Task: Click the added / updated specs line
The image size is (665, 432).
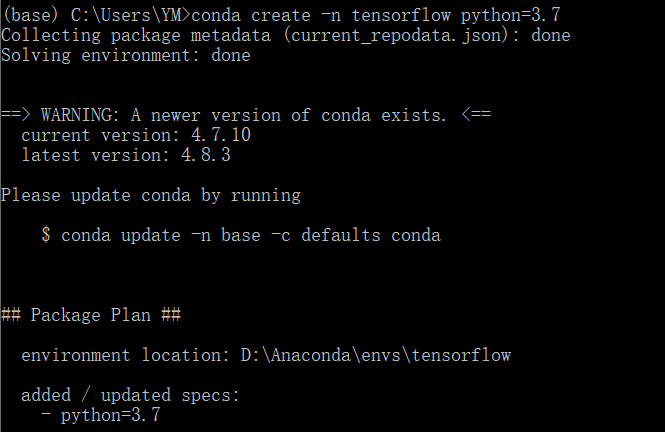Action: pyautogui.click(x=131, y=395)
